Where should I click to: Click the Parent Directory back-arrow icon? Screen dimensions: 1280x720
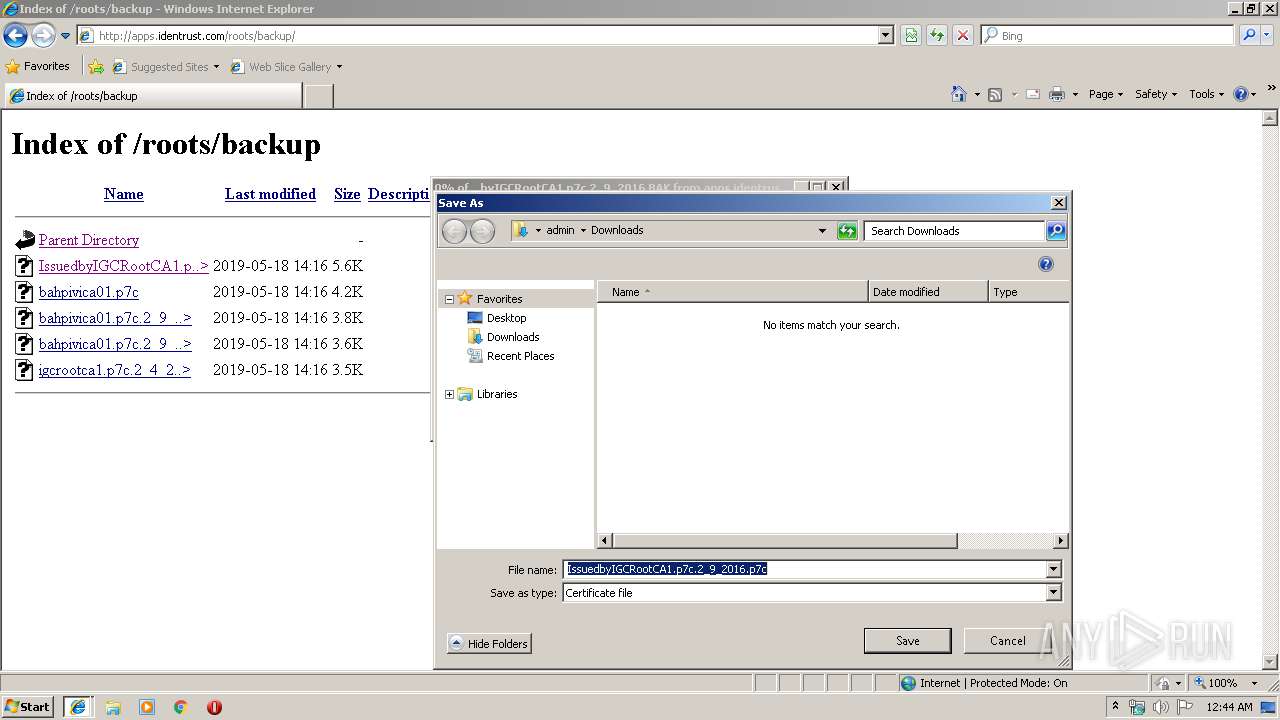[25, 240]
